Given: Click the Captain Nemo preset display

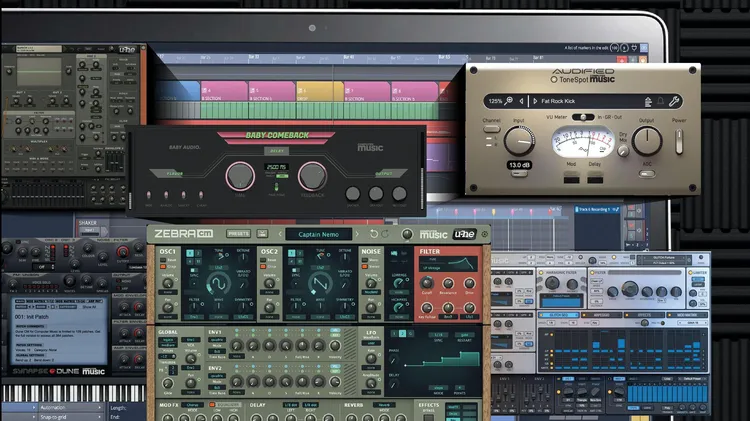Looking at the screenshot, I should [319, 234].
